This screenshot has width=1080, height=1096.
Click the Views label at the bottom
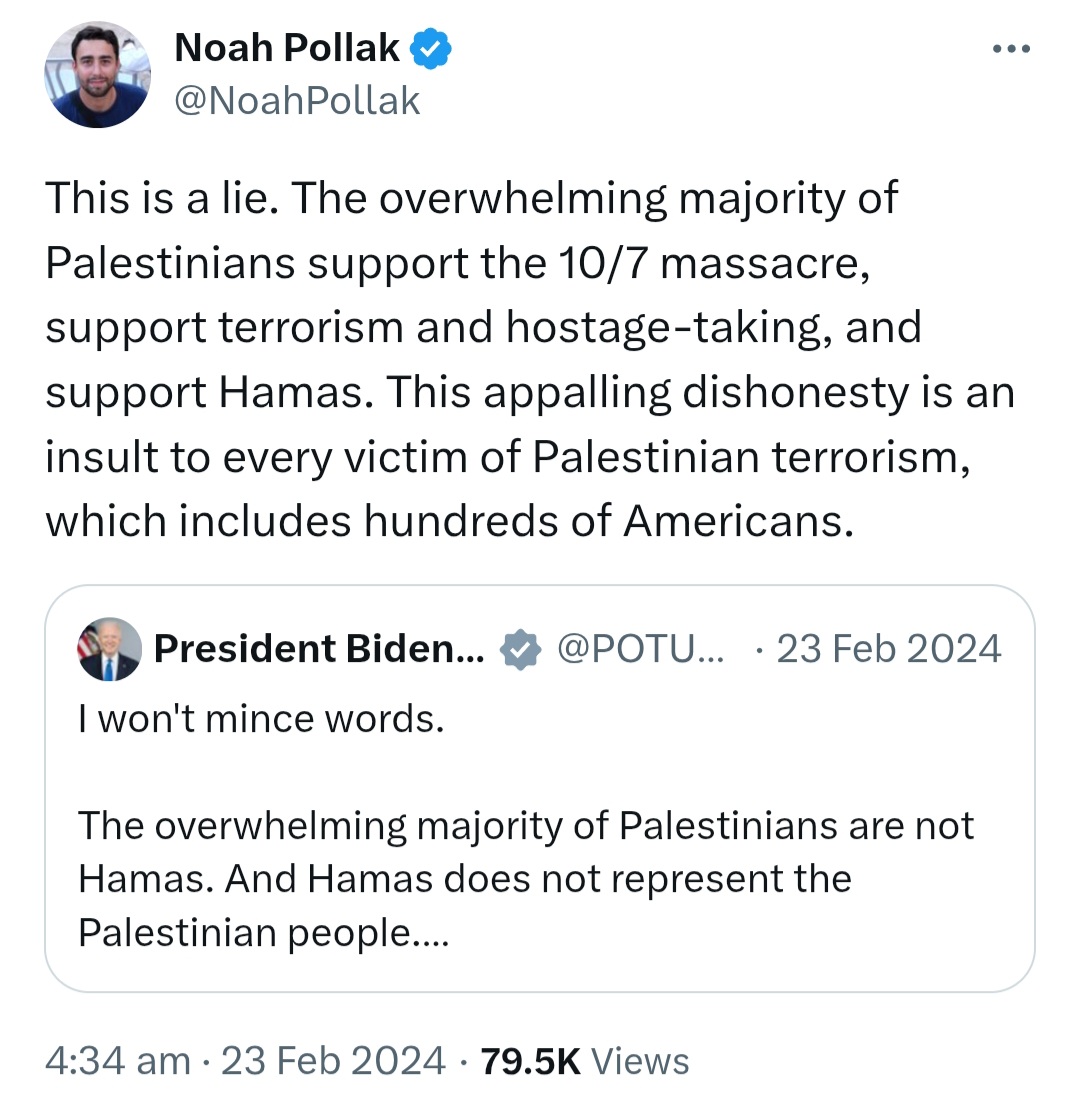640,1060
